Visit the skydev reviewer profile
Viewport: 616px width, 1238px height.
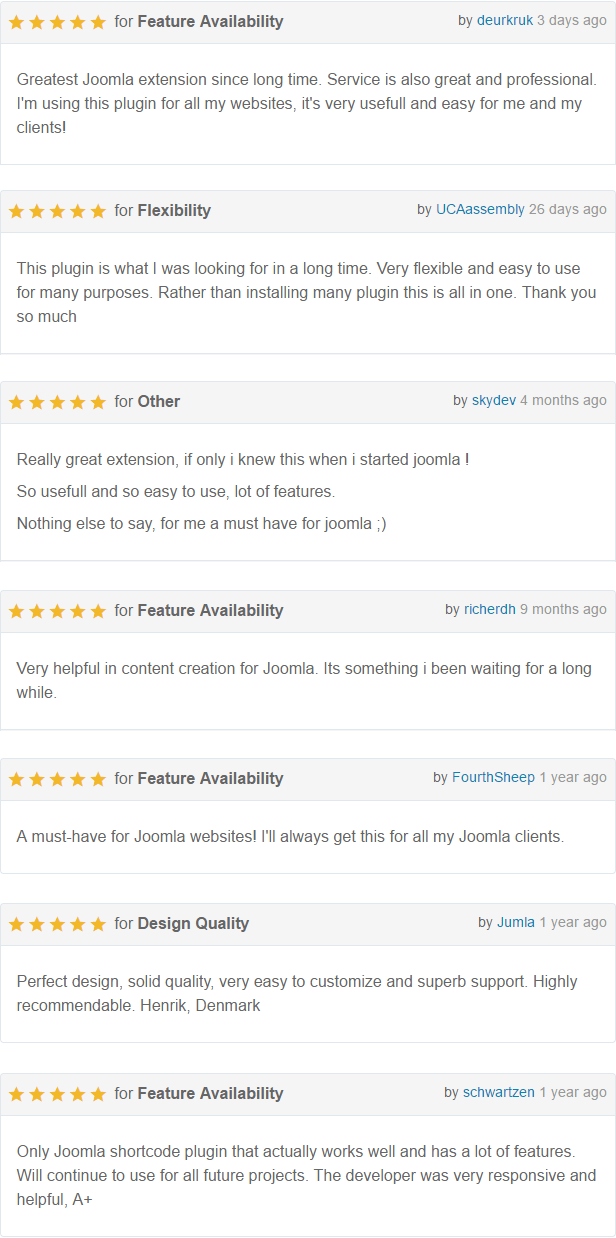494,400
